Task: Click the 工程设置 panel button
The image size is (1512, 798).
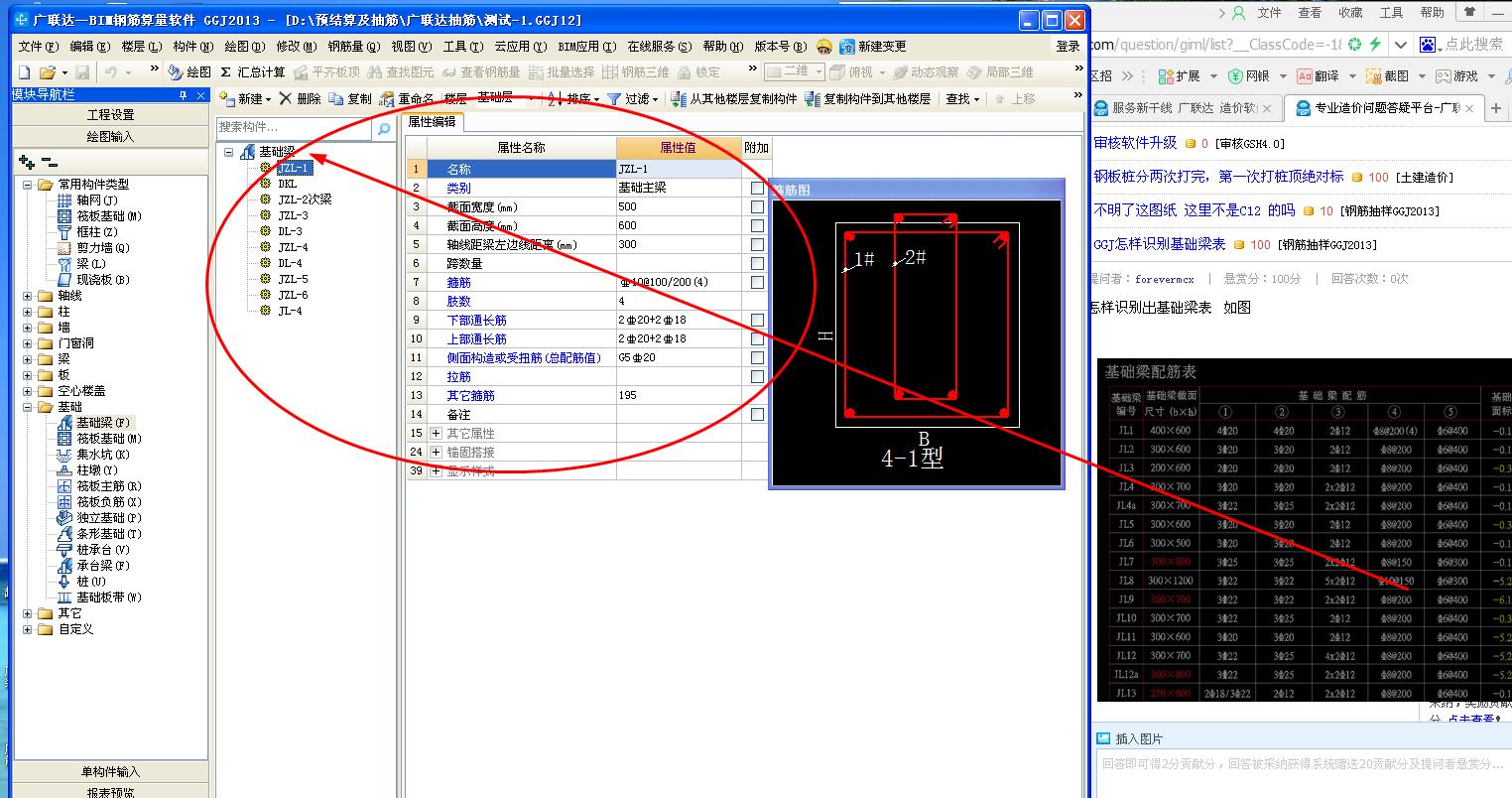Action: click(x=110, y=115)
